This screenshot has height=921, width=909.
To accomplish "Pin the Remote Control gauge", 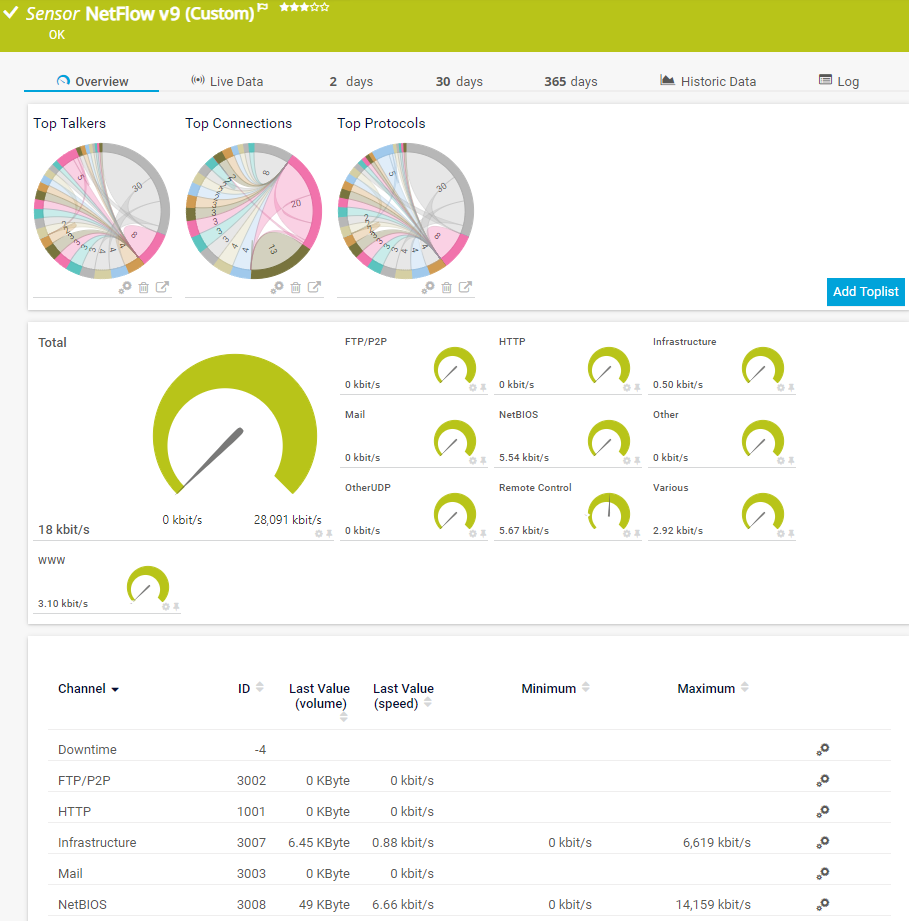I will coord(637,534).
